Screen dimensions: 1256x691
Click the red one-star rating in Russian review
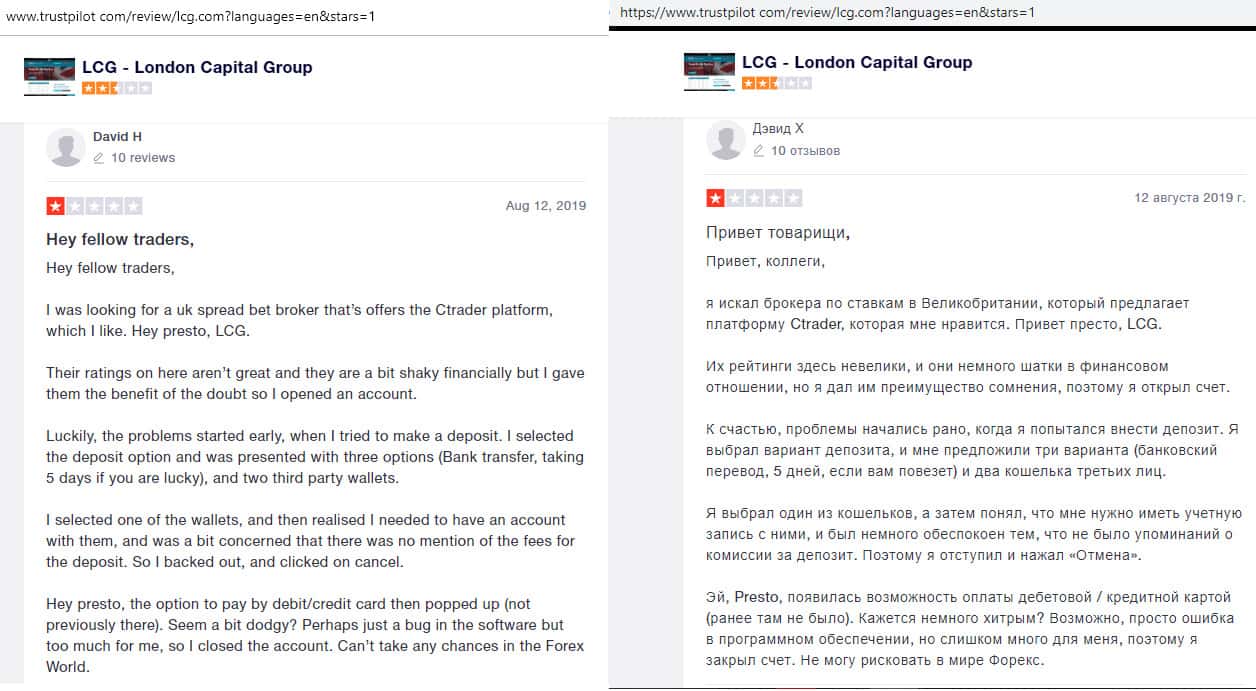click(x=754, y=198)
